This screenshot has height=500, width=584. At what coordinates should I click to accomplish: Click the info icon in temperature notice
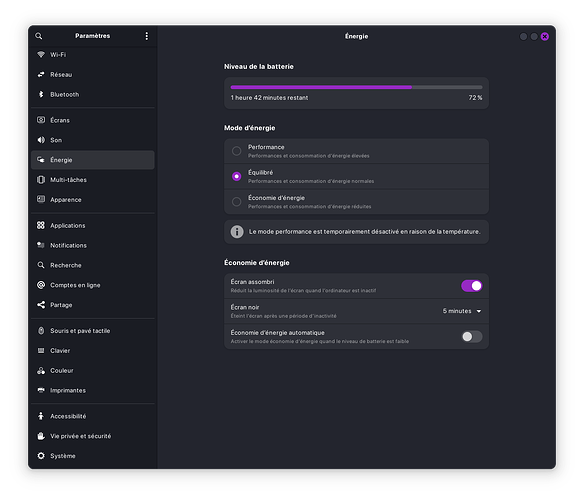[237, 232]
